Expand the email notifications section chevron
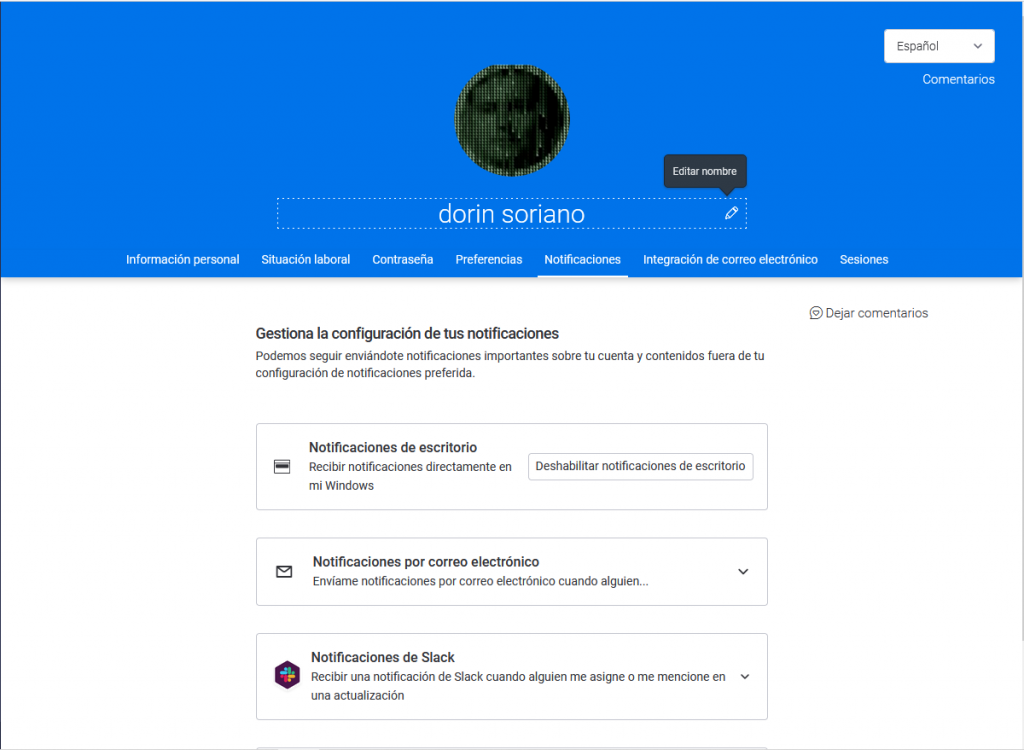This screenshot has width=1024, height=750. (743, 572)
